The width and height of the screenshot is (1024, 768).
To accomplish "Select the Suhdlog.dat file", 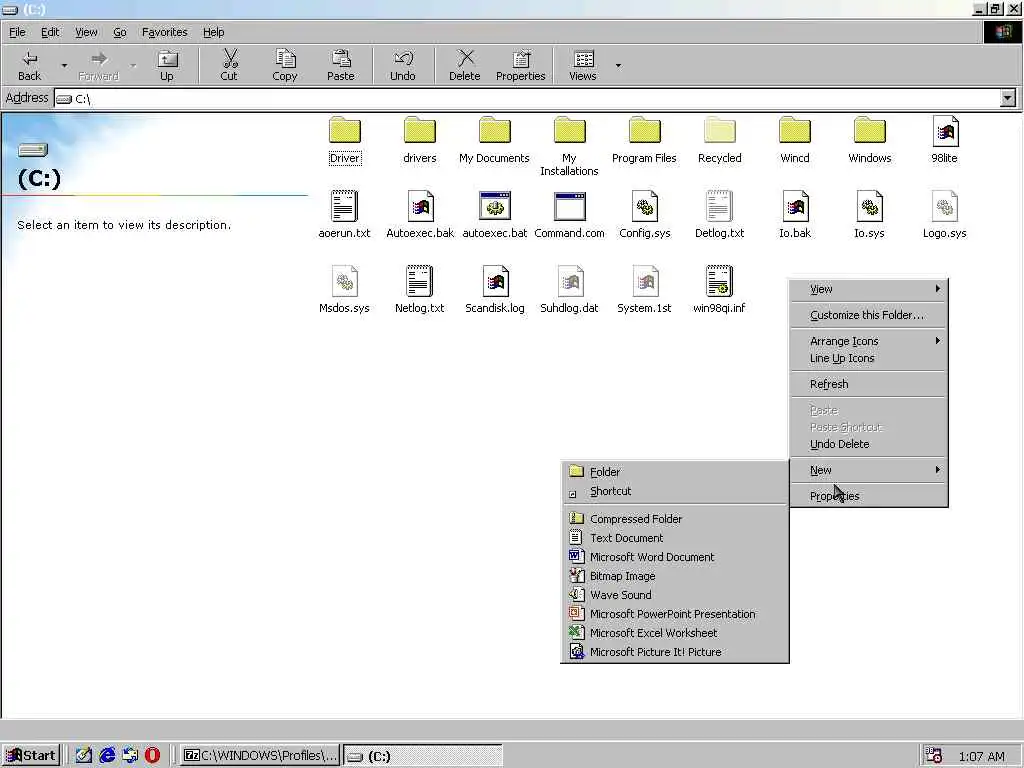I will point(569,290).
